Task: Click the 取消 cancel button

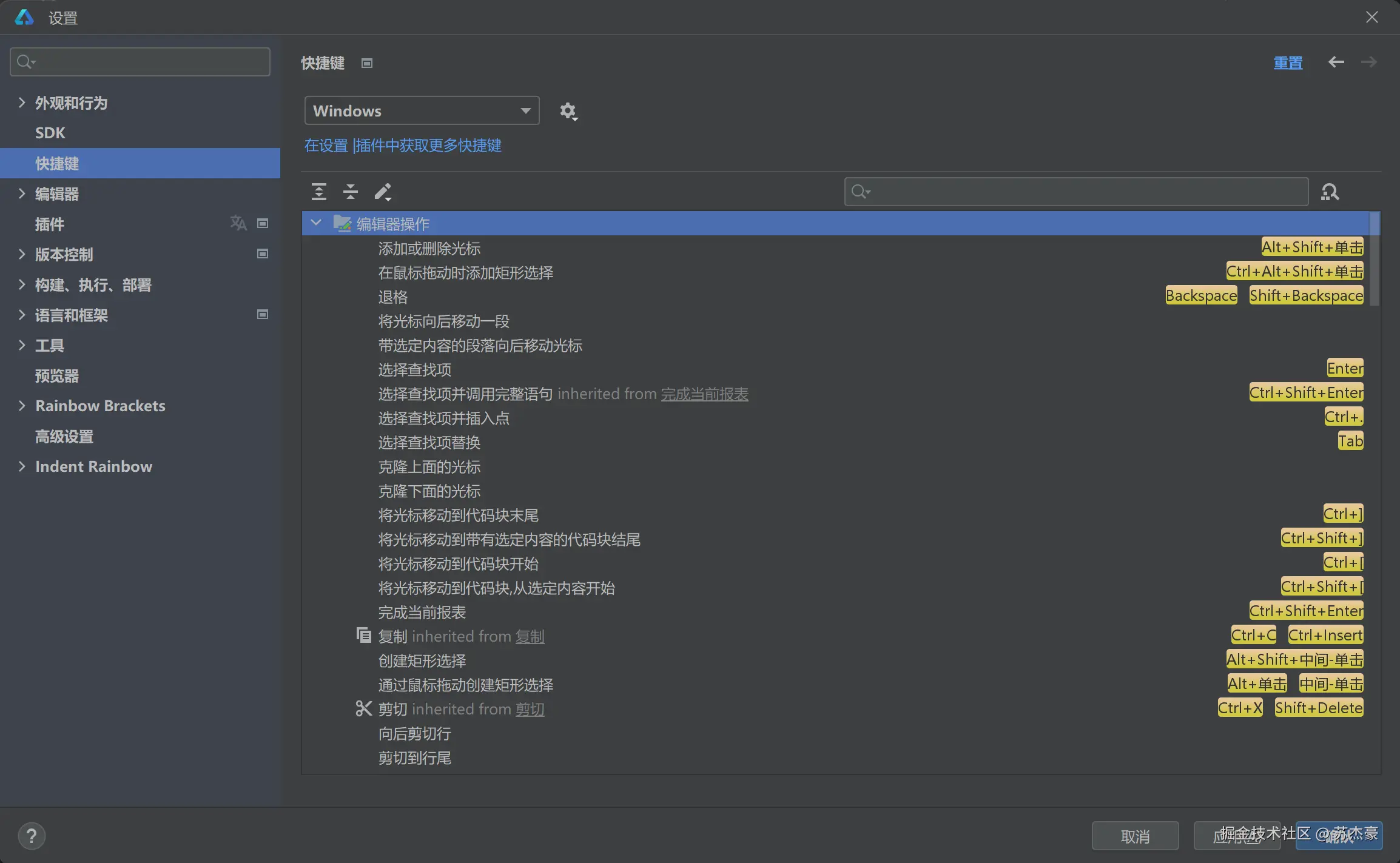Action: (1135, 836)
